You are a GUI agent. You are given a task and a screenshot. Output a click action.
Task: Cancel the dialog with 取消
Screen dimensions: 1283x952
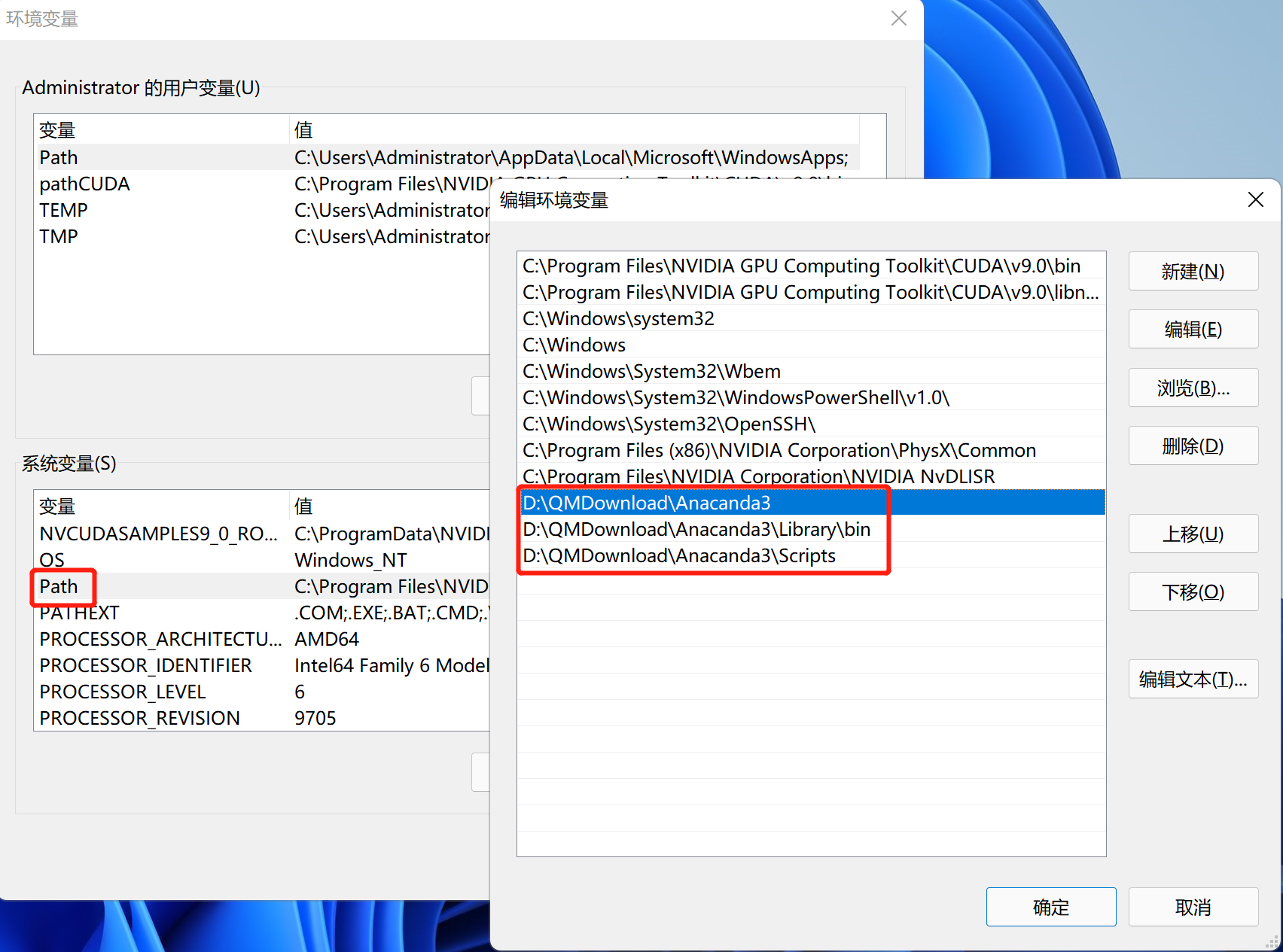1193,907
